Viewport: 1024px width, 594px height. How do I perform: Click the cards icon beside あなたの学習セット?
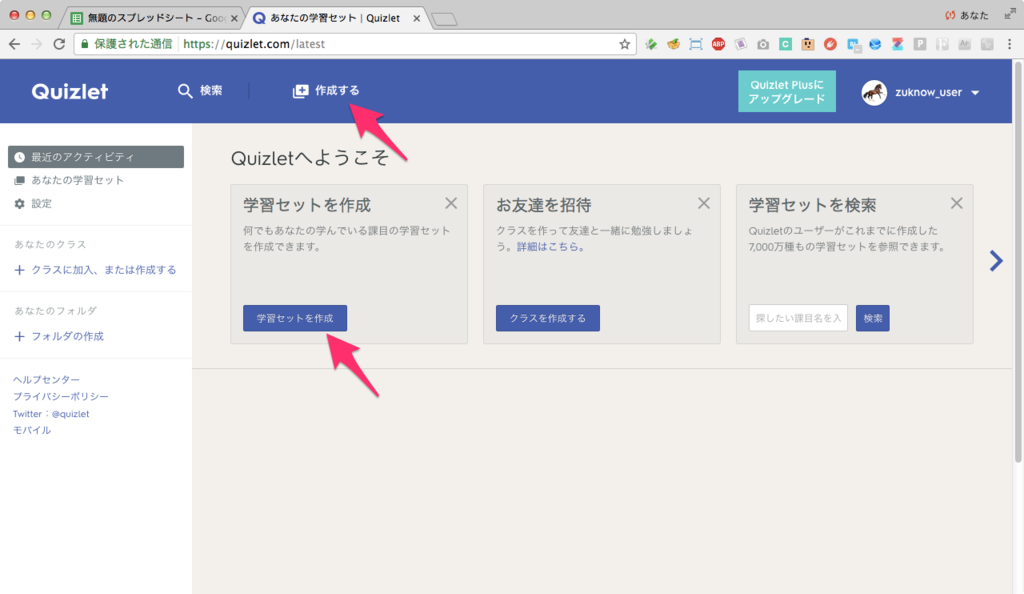(x=20, y=180)
